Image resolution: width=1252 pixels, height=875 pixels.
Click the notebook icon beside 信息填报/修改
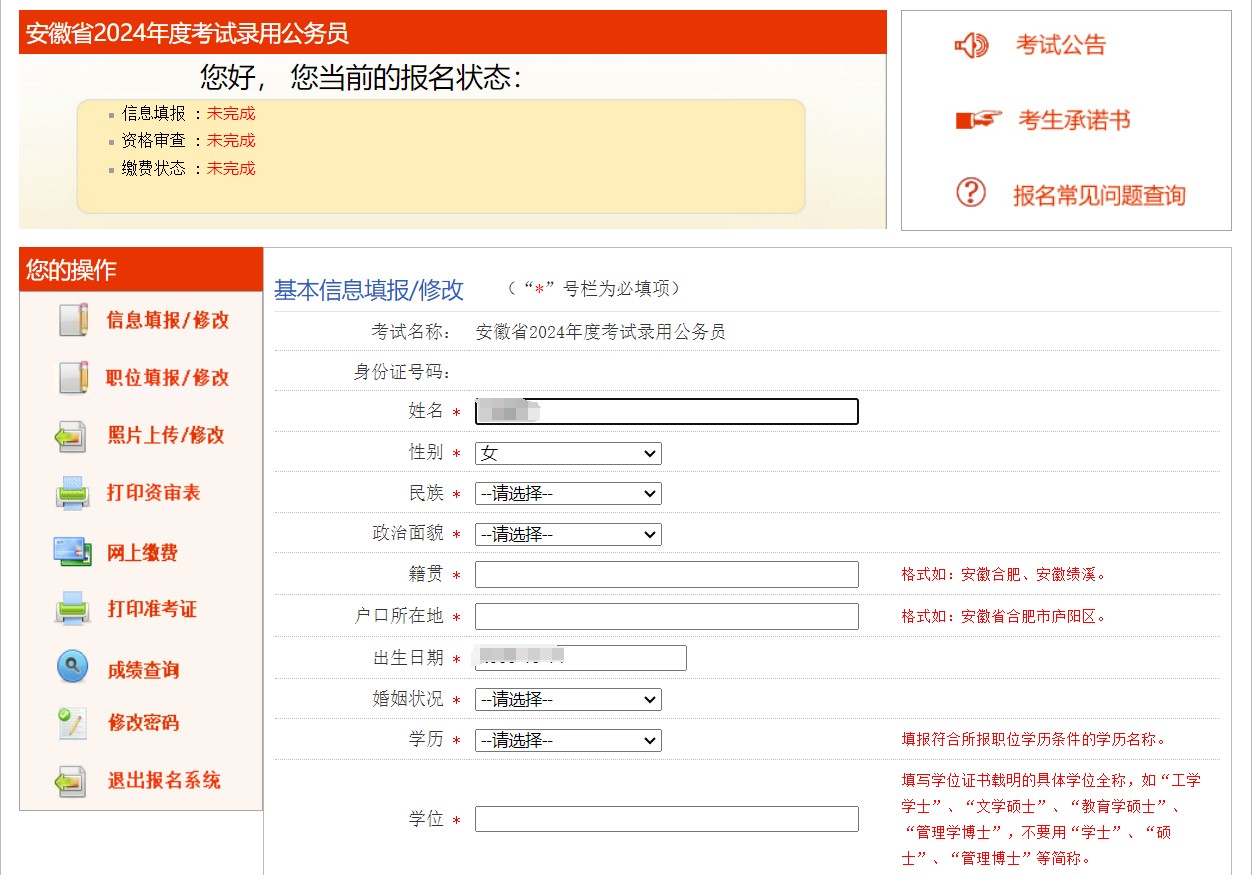[x=73, y=320]
